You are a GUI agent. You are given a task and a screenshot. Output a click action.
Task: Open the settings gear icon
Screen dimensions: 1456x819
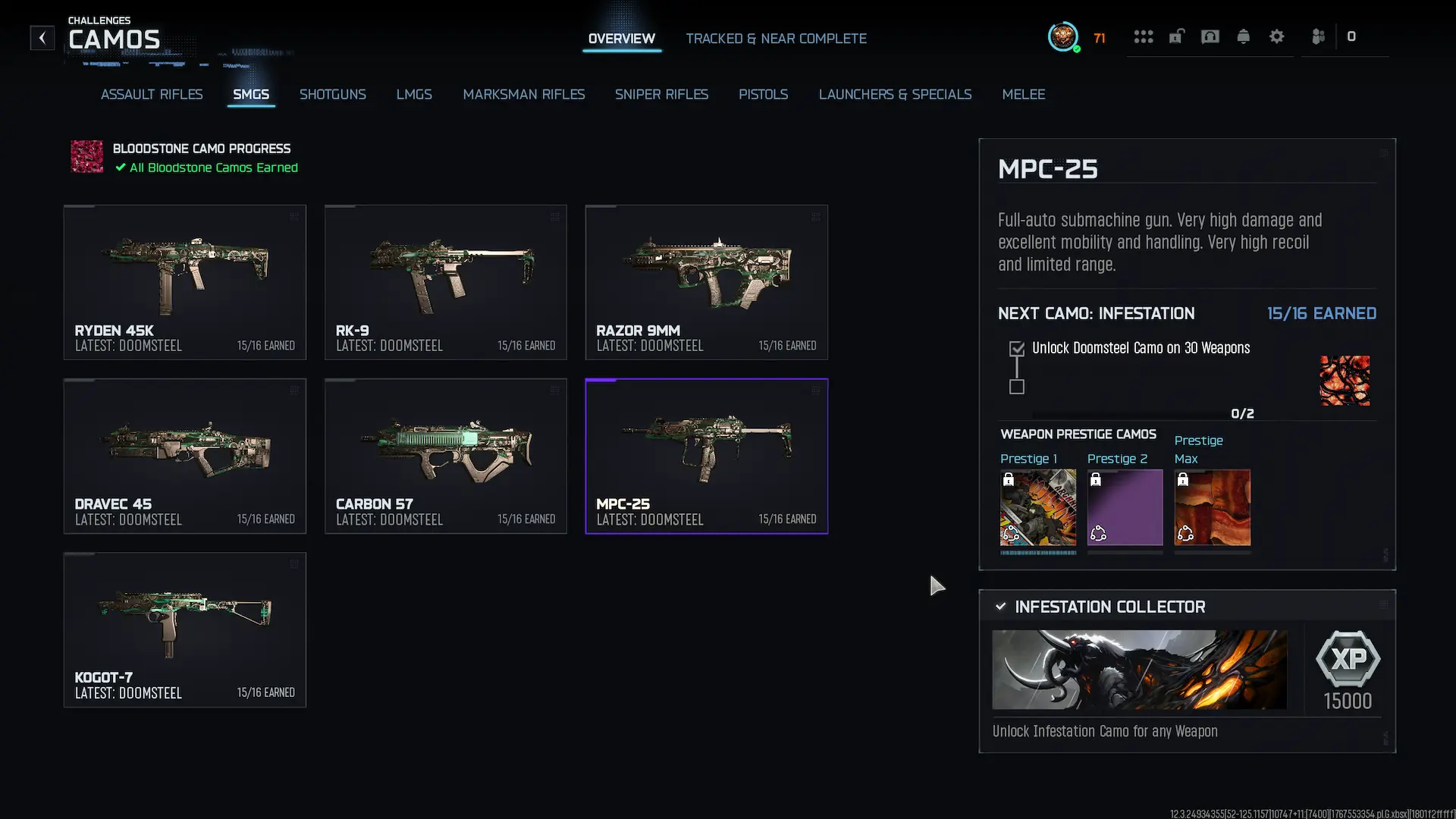[x=1277, y=36]
